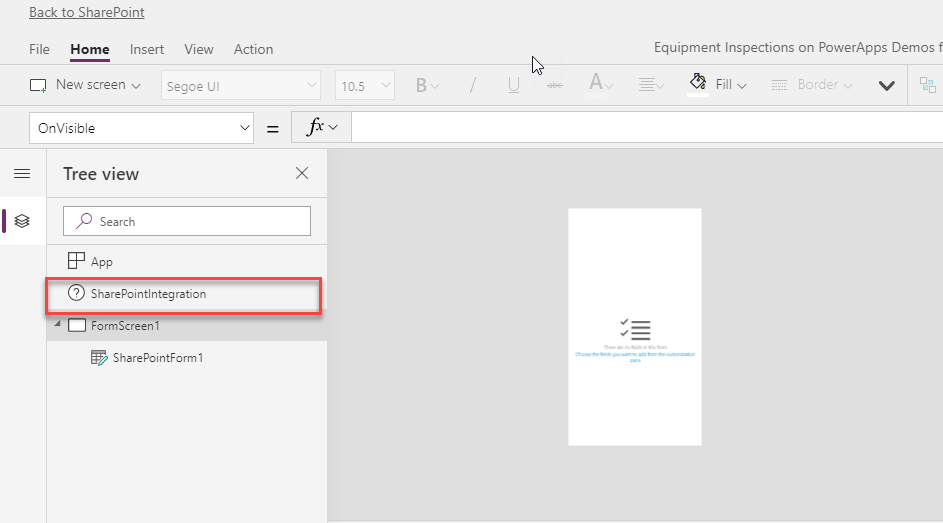943x523 pixels.
Task: Click the Reorder icon at ribbon edge
Action: [928, 85]
